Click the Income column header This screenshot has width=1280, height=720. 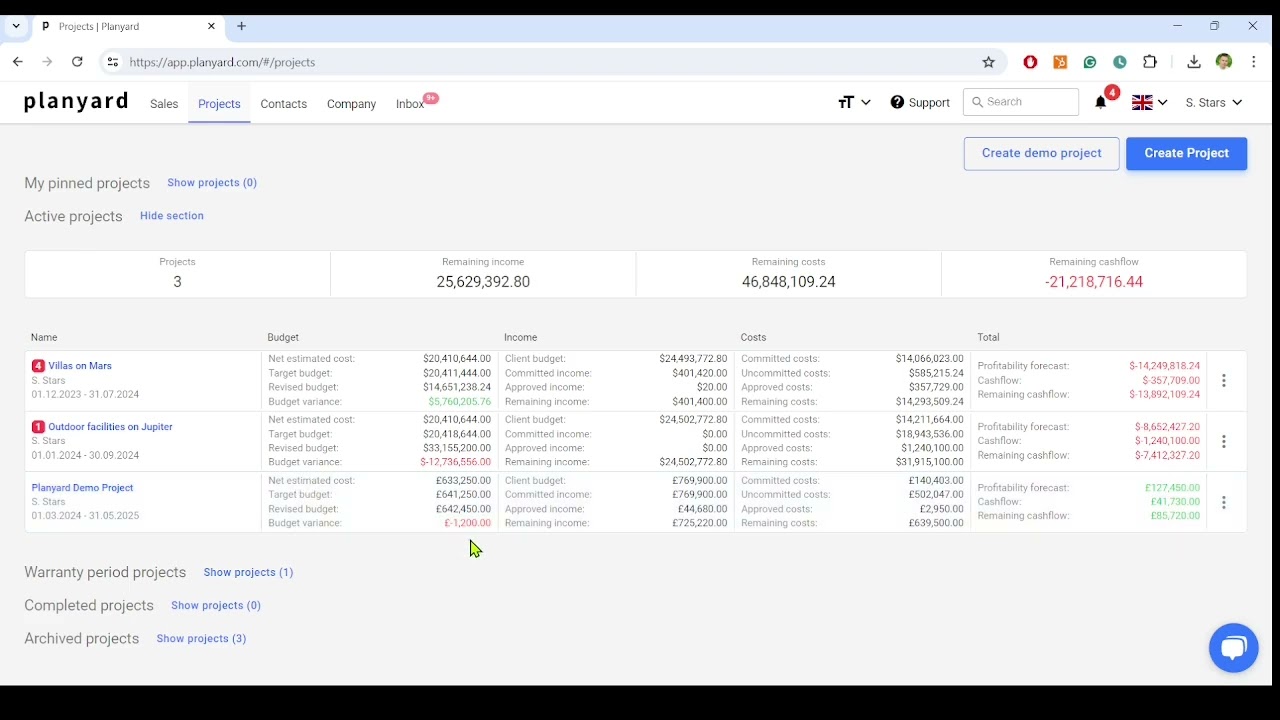click(x=521, y=338)
